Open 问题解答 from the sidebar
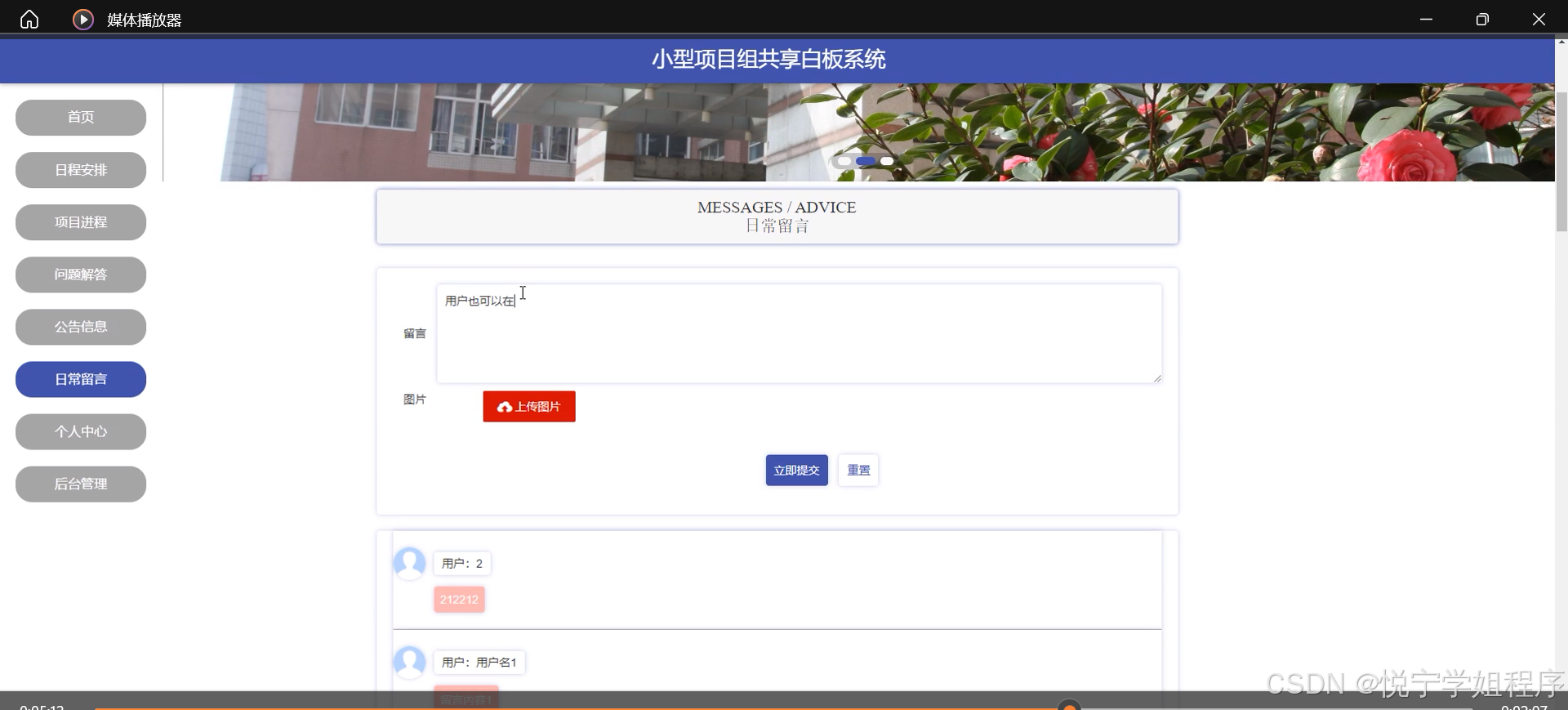 coord(81,275)
